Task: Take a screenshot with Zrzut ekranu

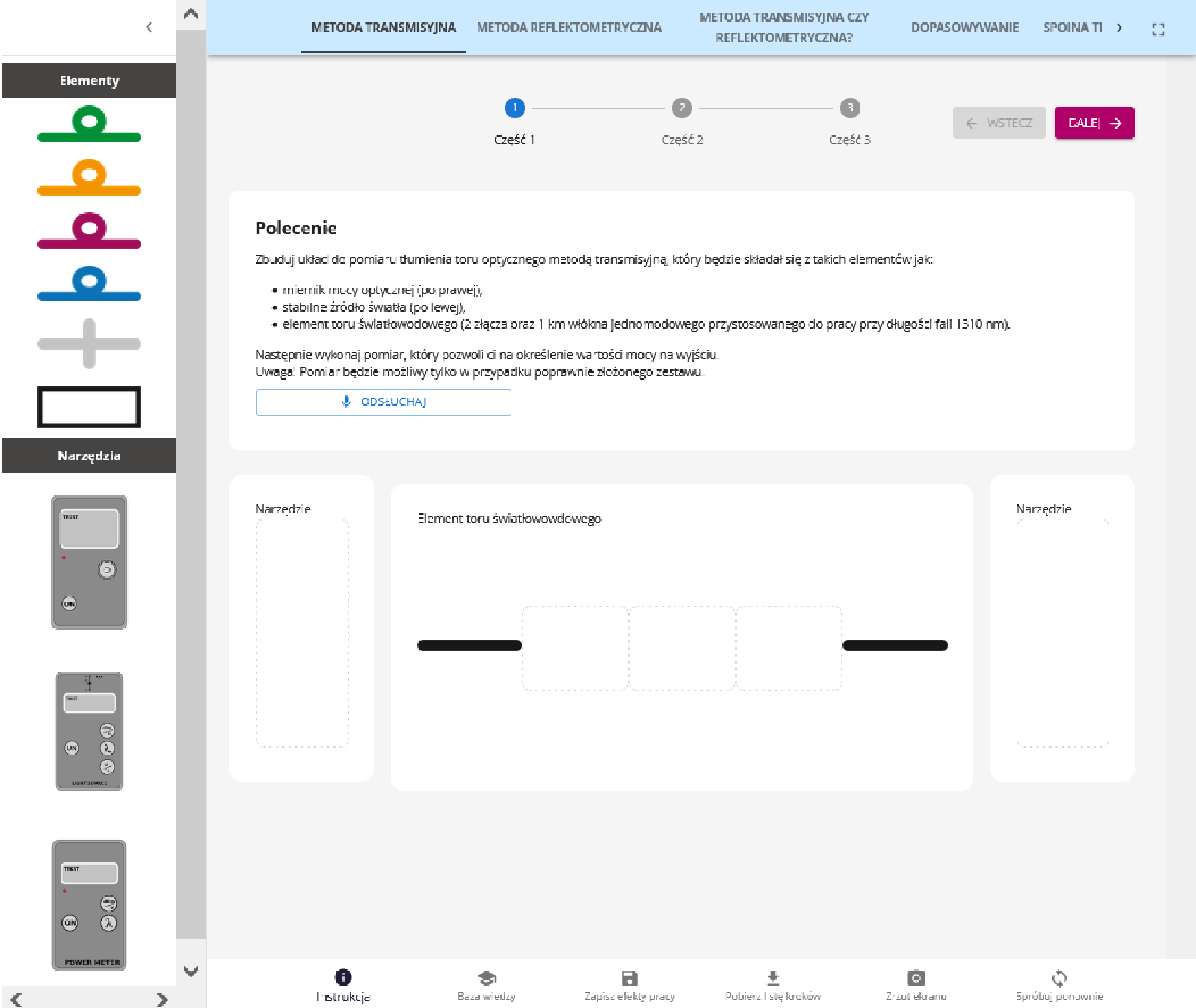Action: point(916,985)
